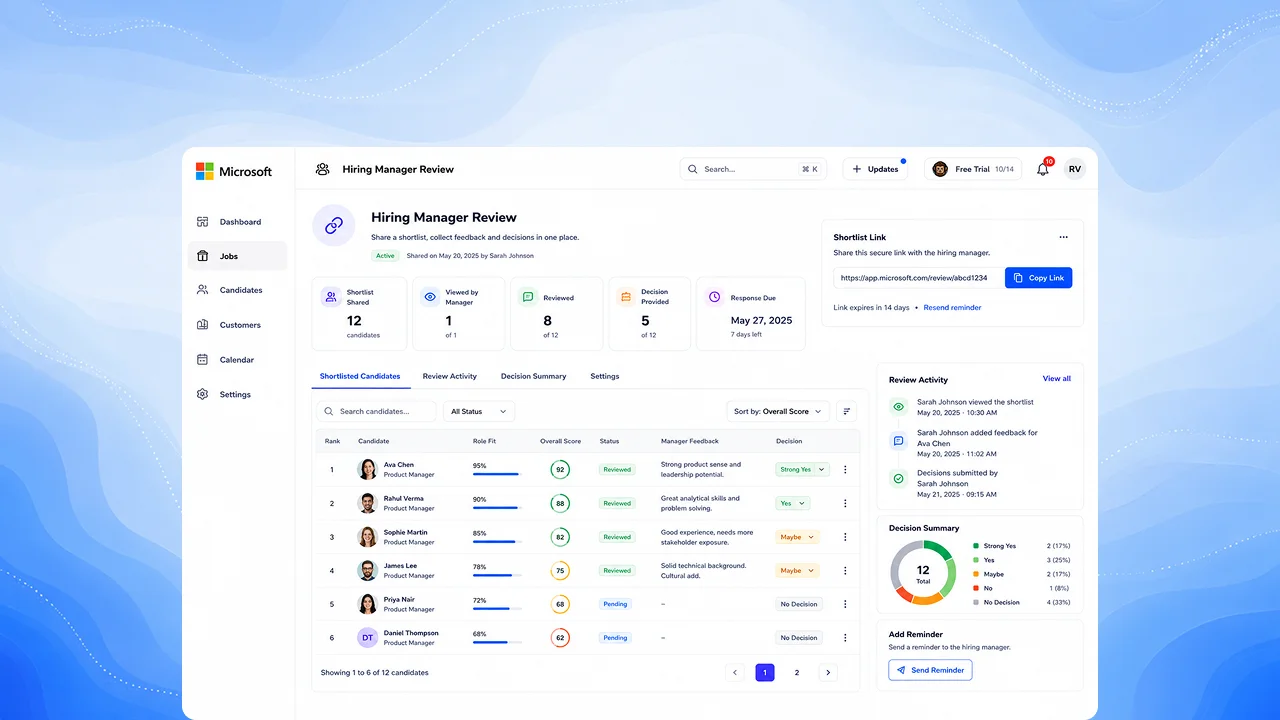Click the Calendar icon in sidebar
Viewport: 1280px width, 720px height.
202,359
